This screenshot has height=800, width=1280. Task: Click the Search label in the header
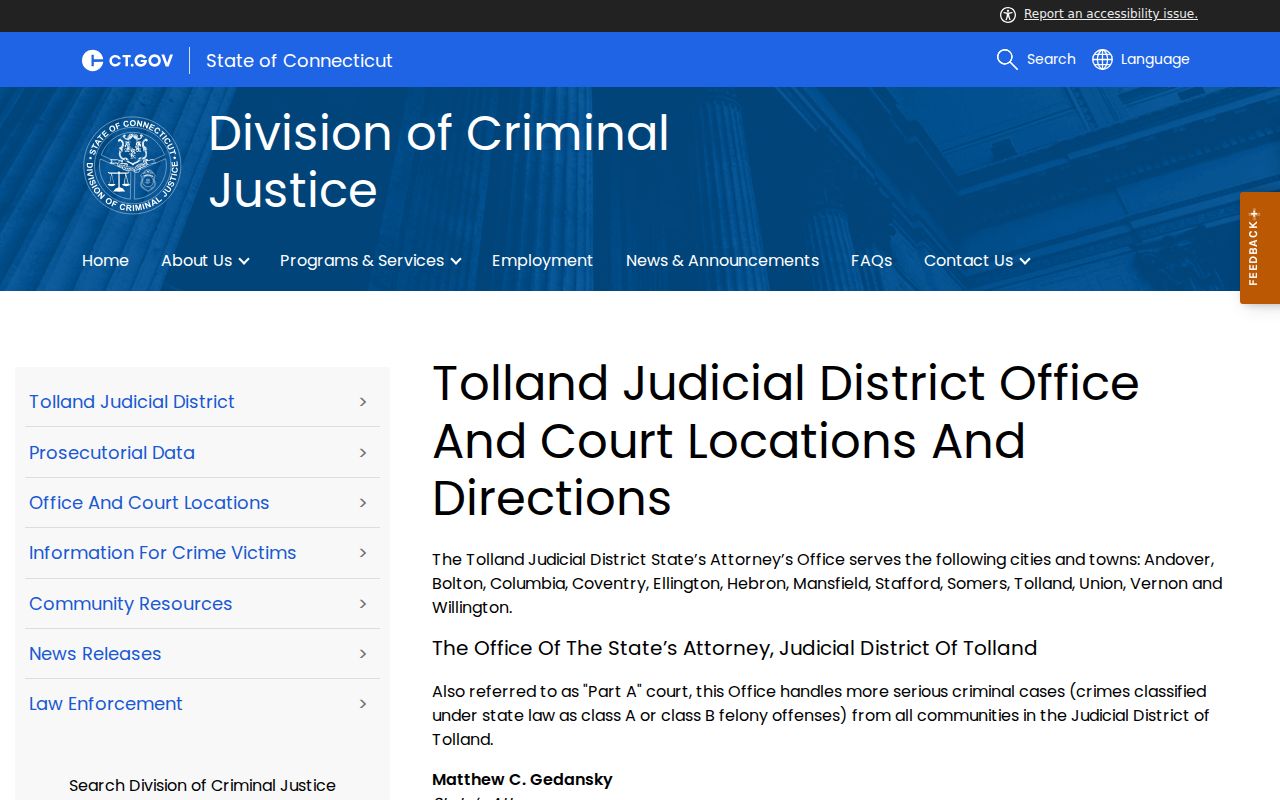[x=1051, y=59]
